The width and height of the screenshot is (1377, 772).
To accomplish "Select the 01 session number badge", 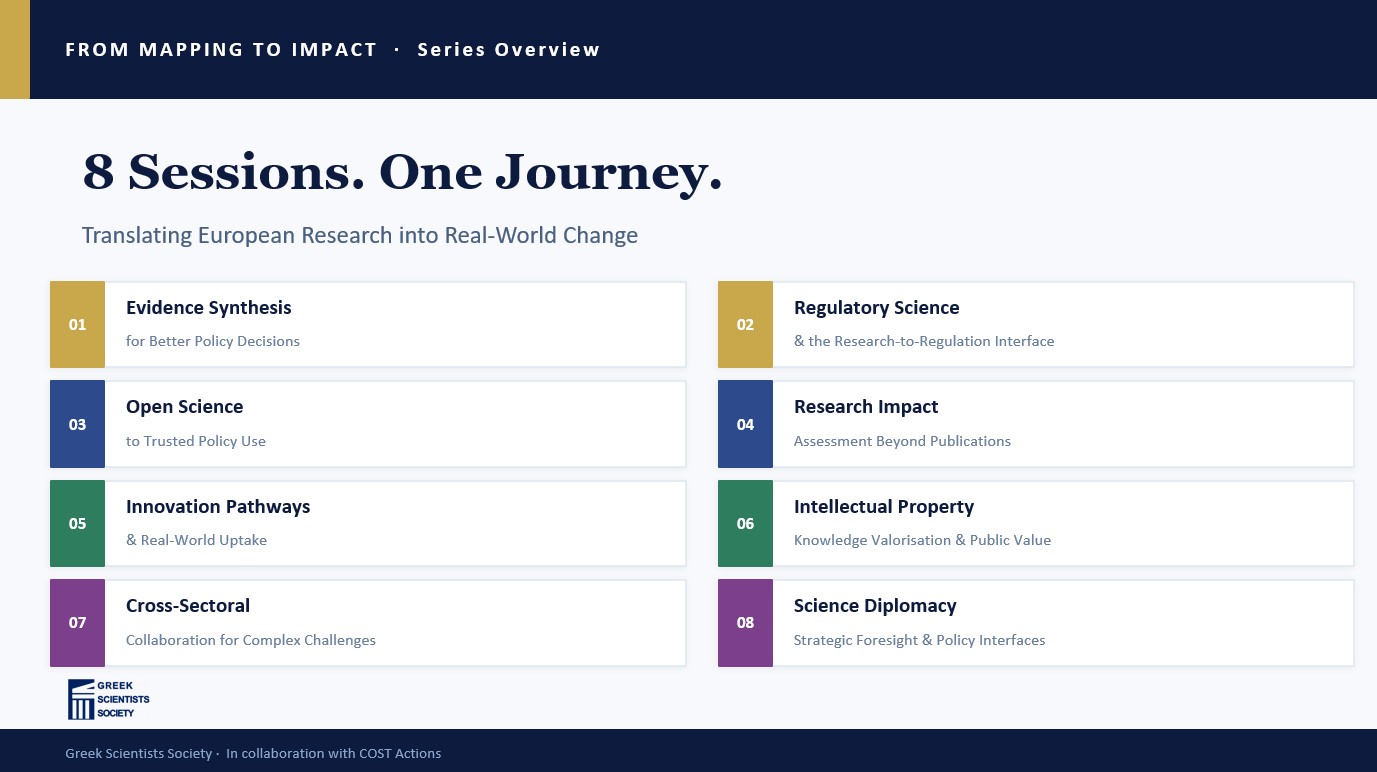I will coord(77,324).
